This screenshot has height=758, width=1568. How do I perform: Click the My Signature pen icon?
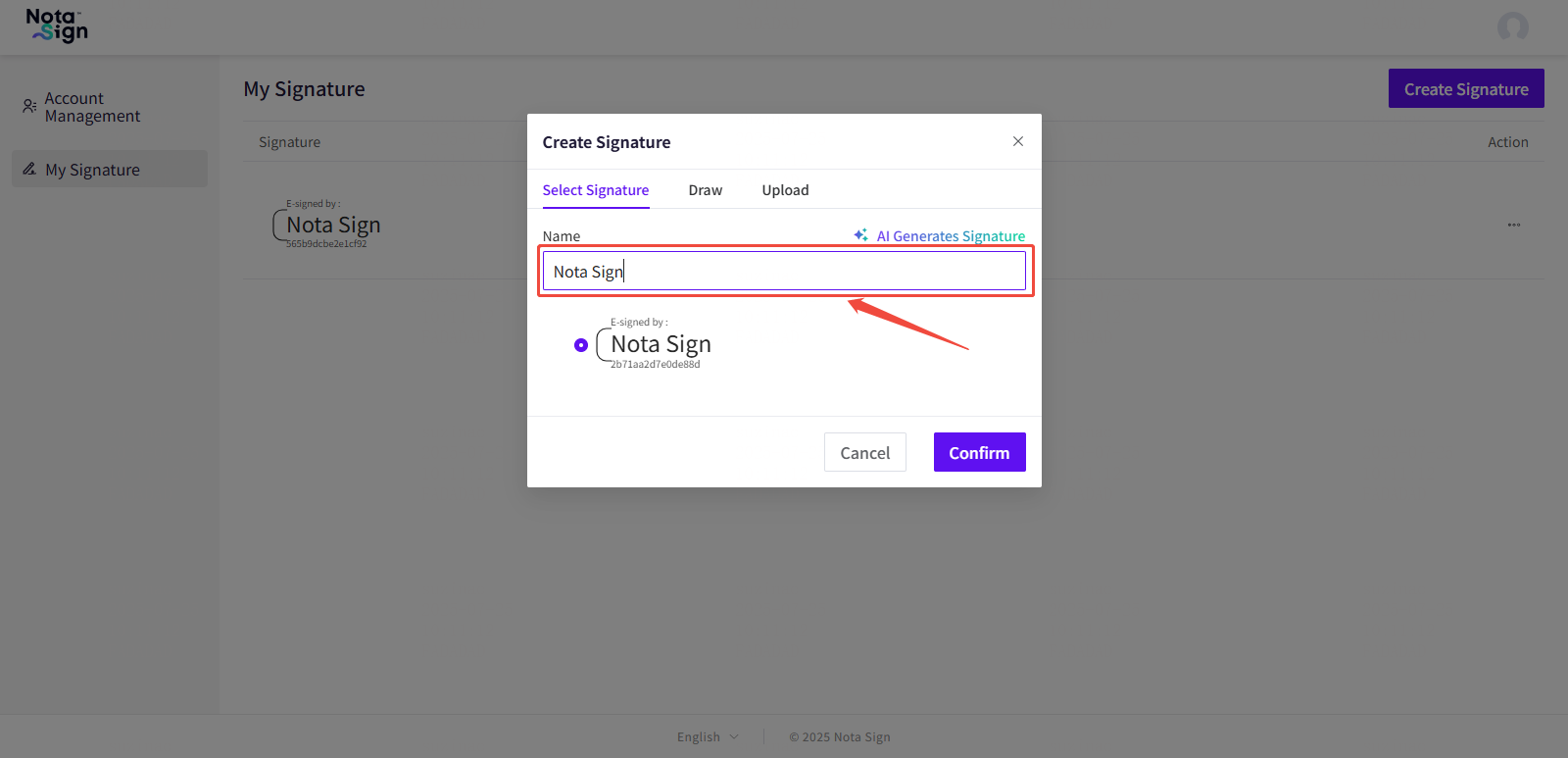pos(29,170)
